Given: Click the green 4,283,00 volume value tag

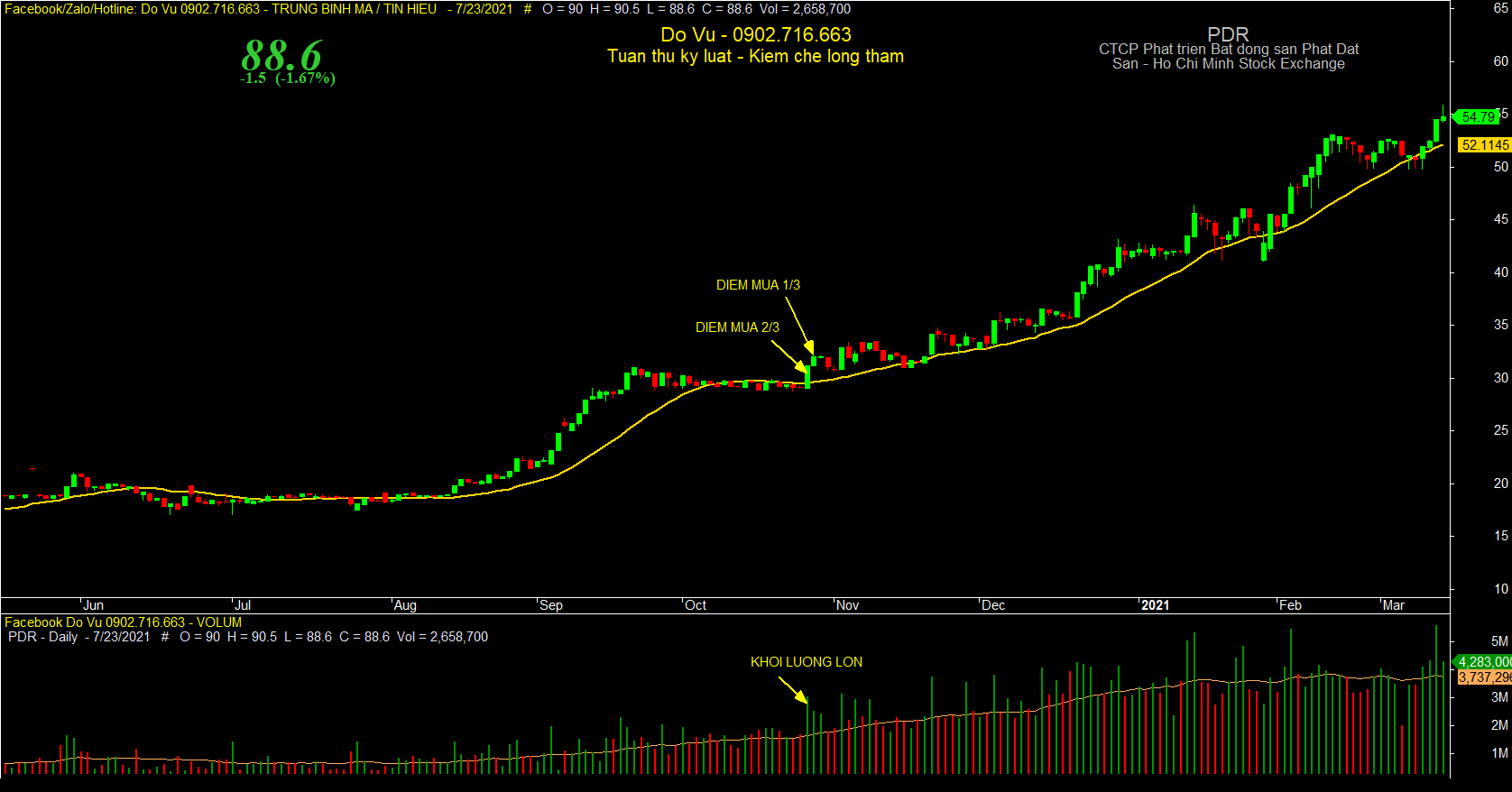Looking at the screenshot, I should [1484, 662].
